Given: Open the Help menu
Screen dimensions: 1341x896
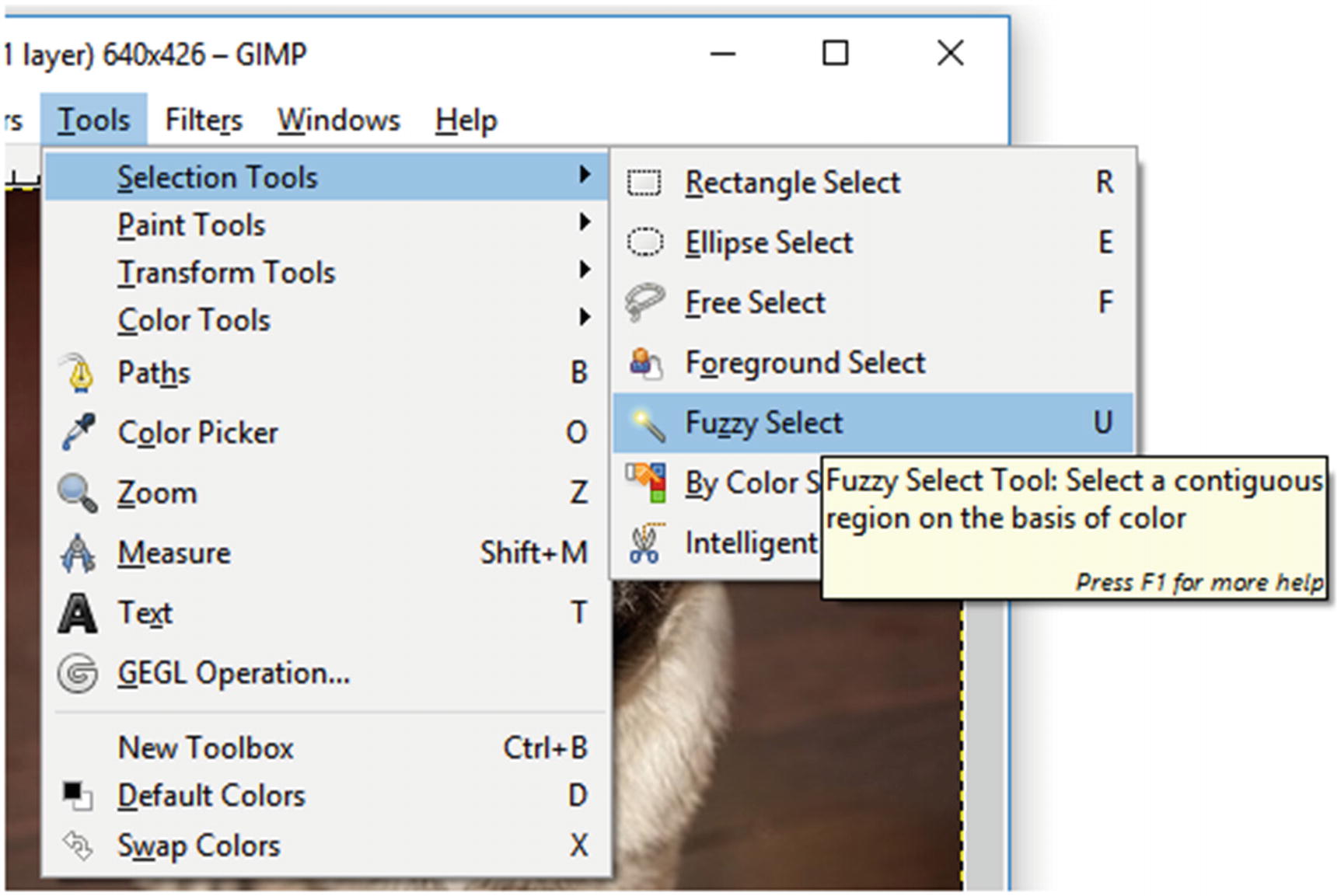Looking at the screenshot, I should (x=466, y=120).
